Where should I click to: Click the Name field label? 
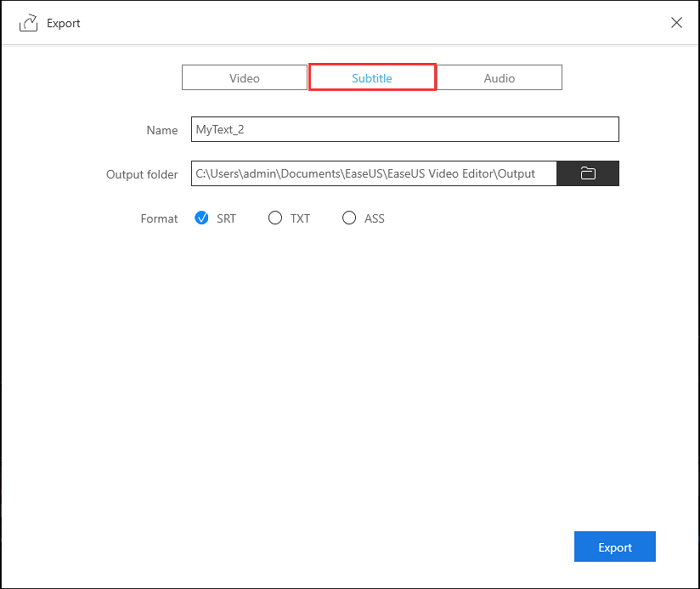pyautogui.click(x=161, y=130)
